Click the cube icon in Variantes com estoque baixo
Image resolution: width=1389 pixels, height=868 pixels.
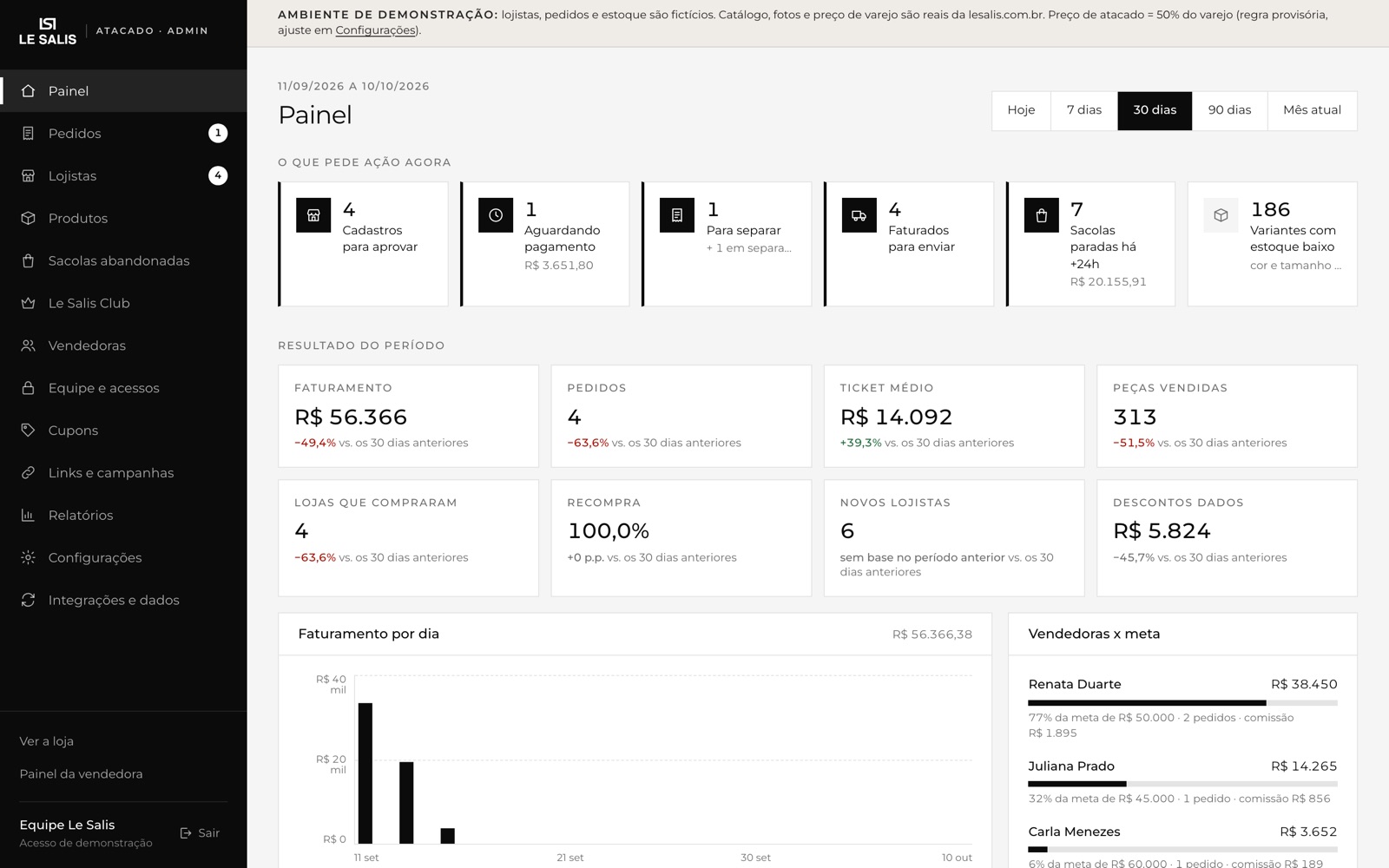click(x=1221, y=215)
